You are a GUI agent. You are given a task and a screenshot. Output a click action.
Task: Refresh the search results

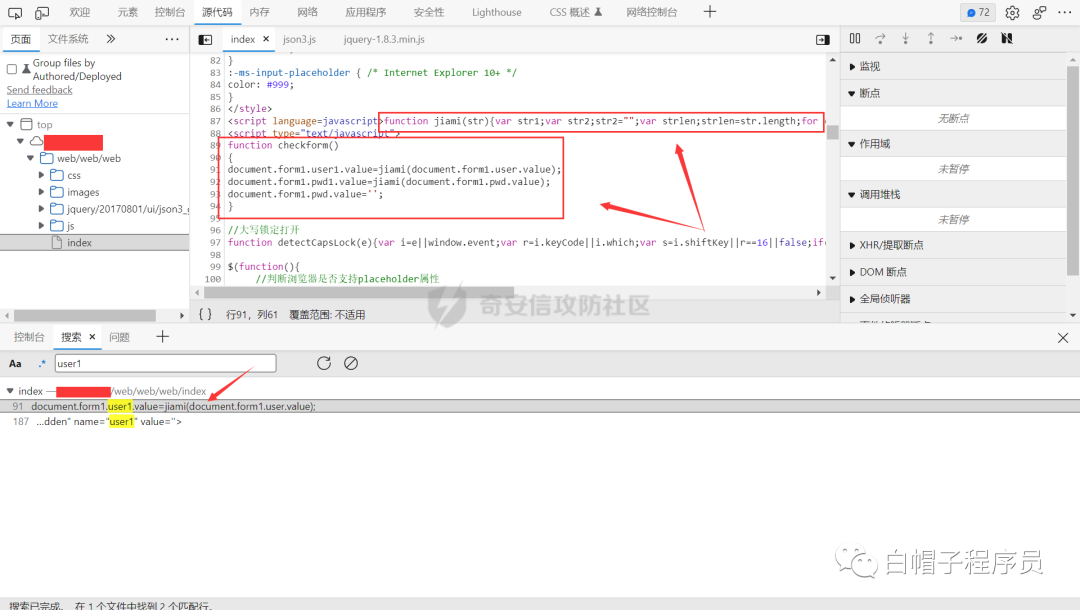point(324,363)
